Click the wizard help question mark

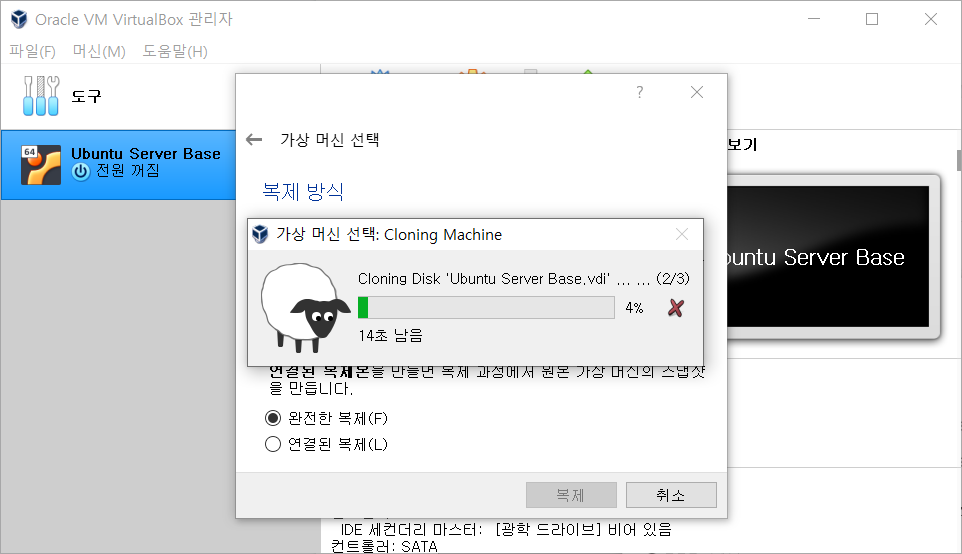point(640,92)
